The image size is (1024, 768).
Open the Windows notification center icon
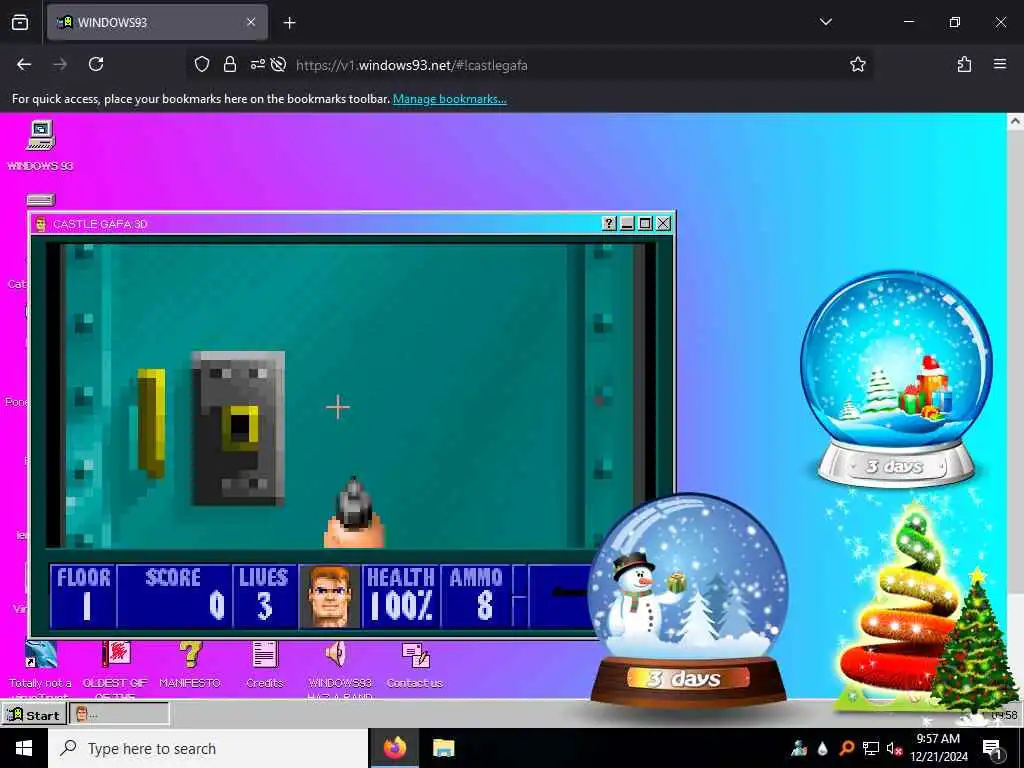pyautogui.click(x=992, y=748)
